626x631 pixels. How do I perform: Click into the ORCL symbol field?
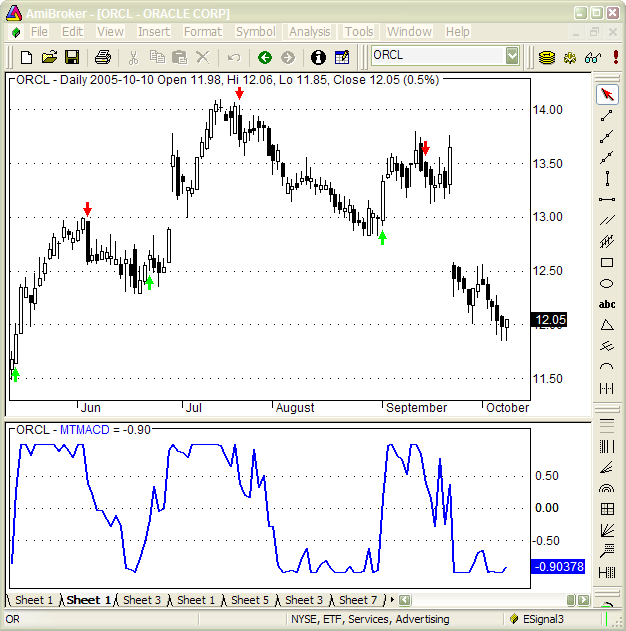(x=438, y=56)
